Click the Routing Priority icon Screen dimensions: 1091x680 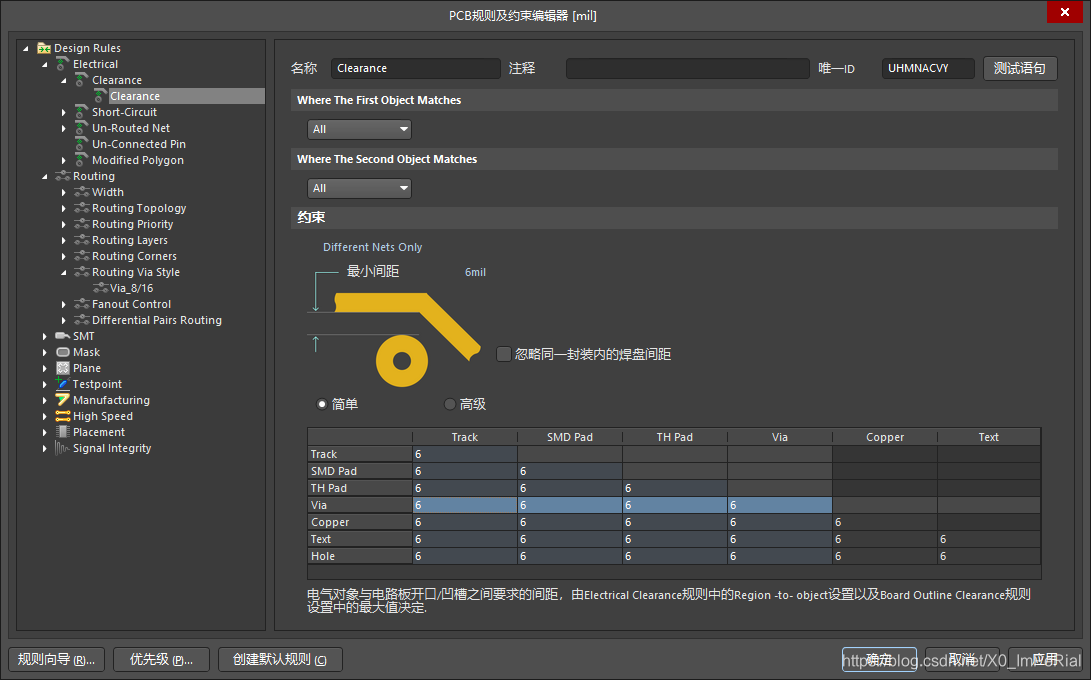81,224
